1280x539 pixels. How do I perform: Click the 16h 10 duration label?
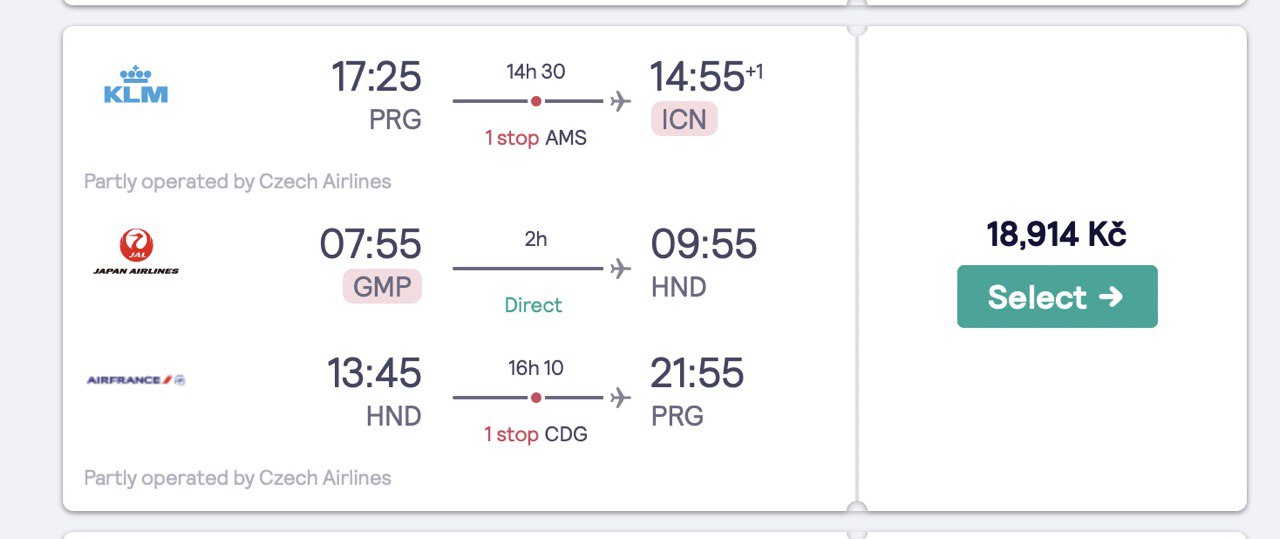click(536, 368)
